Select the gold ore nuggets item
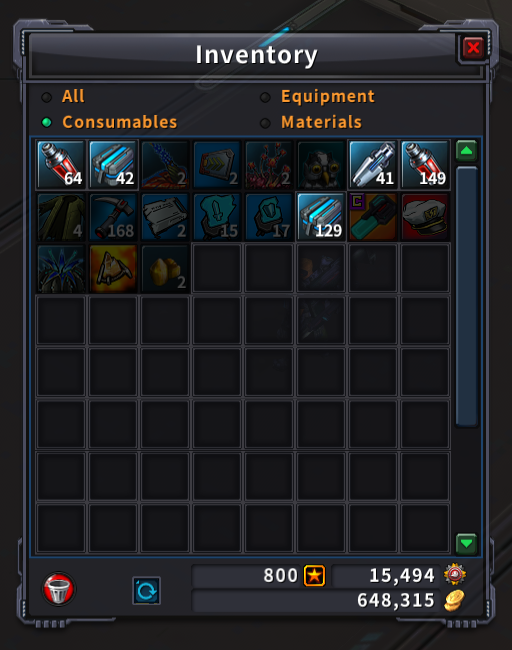Screen dimensions: 512x650 point(165,269)
